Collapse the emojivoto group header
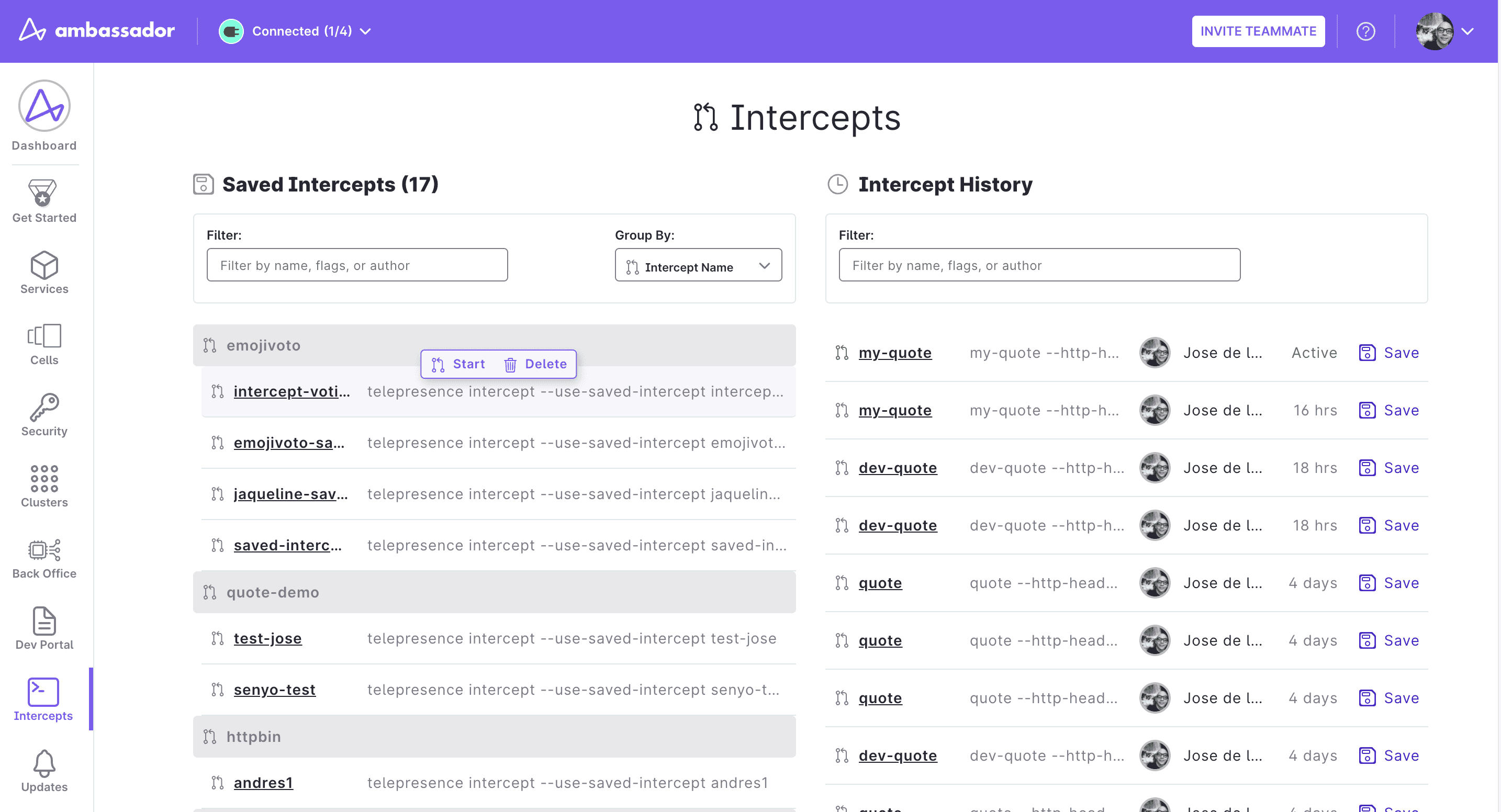The image size is (1501, 812). coord(494,345)
